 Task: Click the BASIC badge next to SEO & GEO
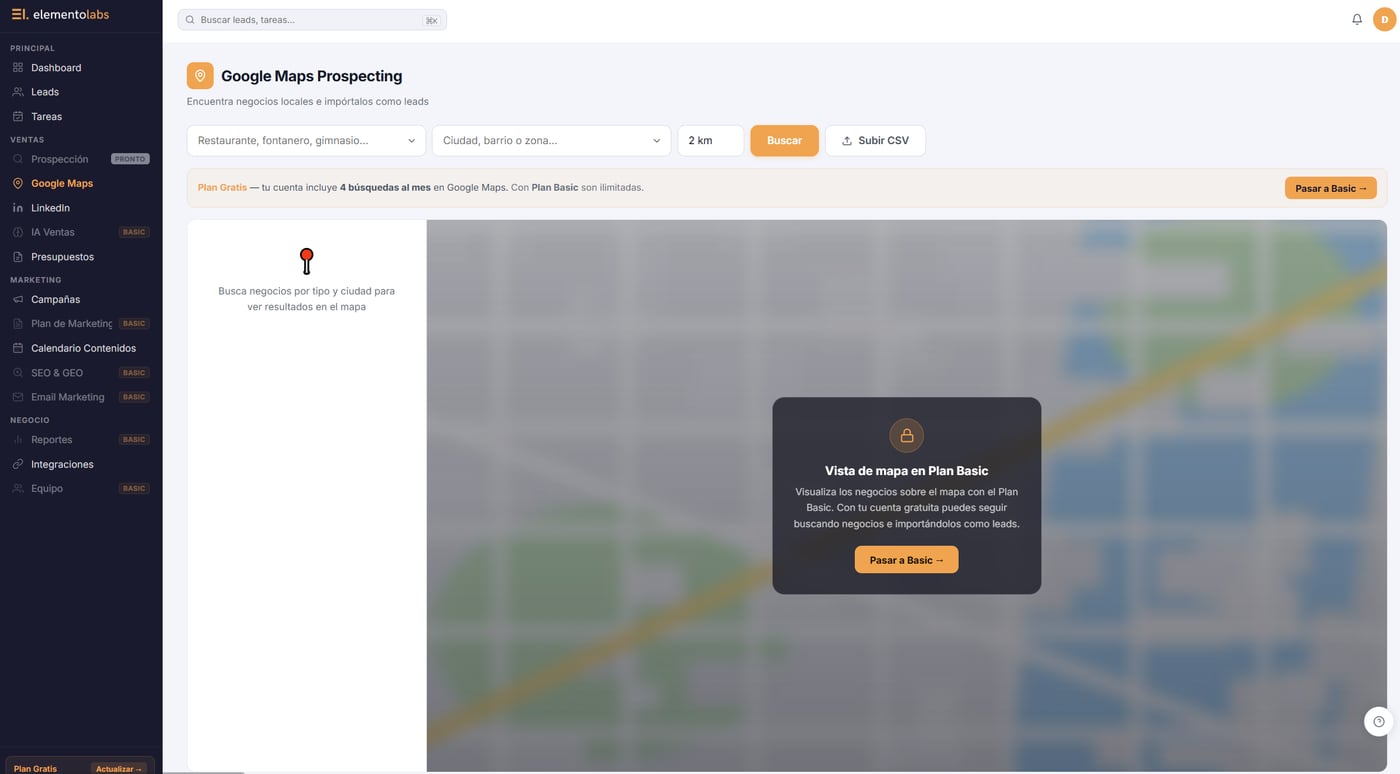pyautogui.click(x=134, y=373)
